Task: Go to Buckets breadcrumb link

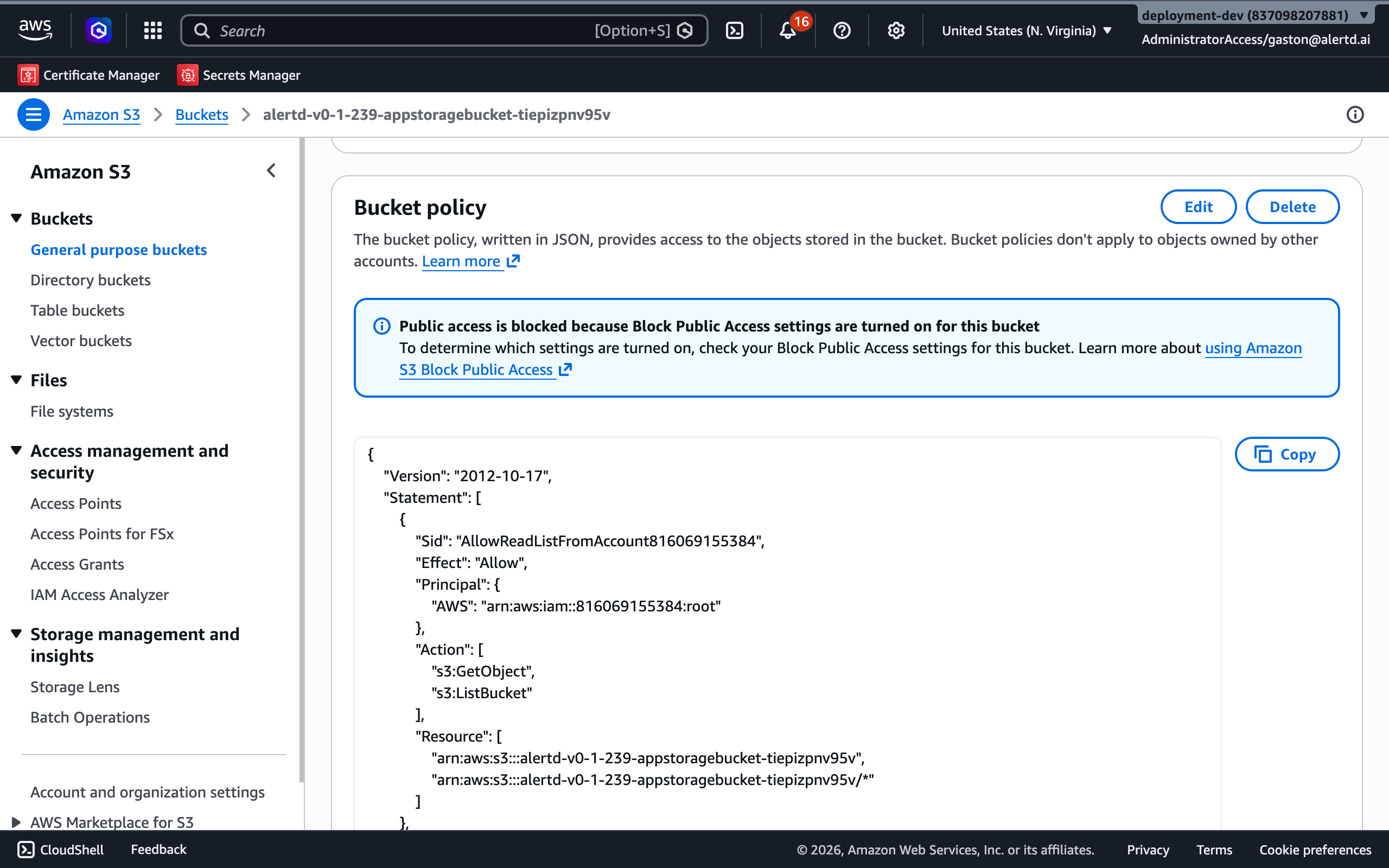Action: 201,114
